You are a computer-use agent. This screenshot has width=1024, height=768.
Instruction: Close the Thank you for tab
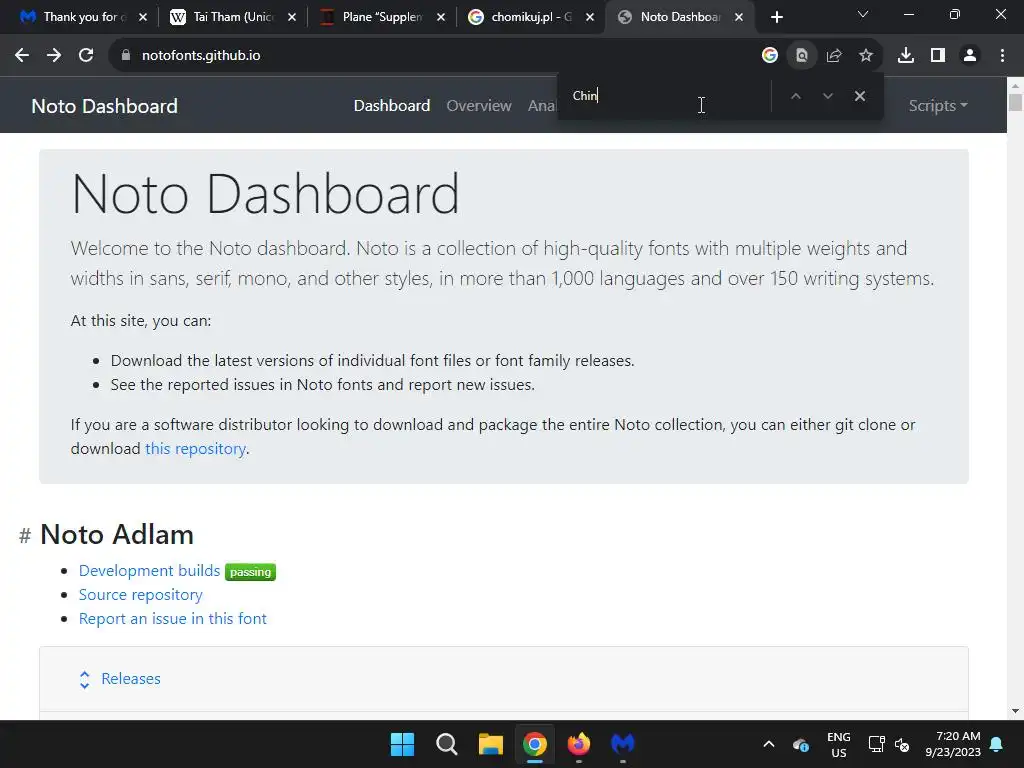tap(143, 17)
